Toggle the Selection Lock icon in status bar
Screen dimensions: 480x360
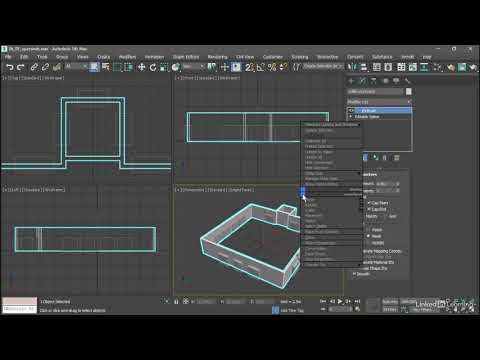(176, 301)
